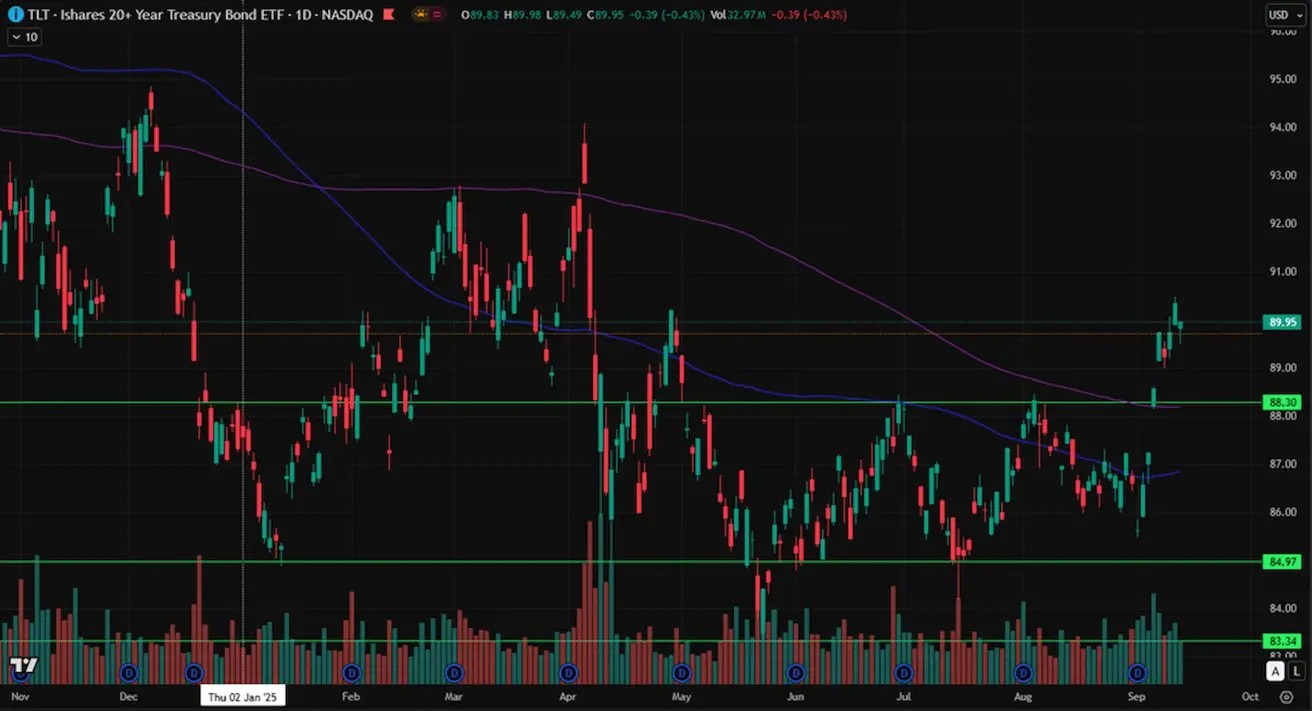Click the TradingView logo
The height and width of the screenshot is (711, 1312).
[24, 665]
